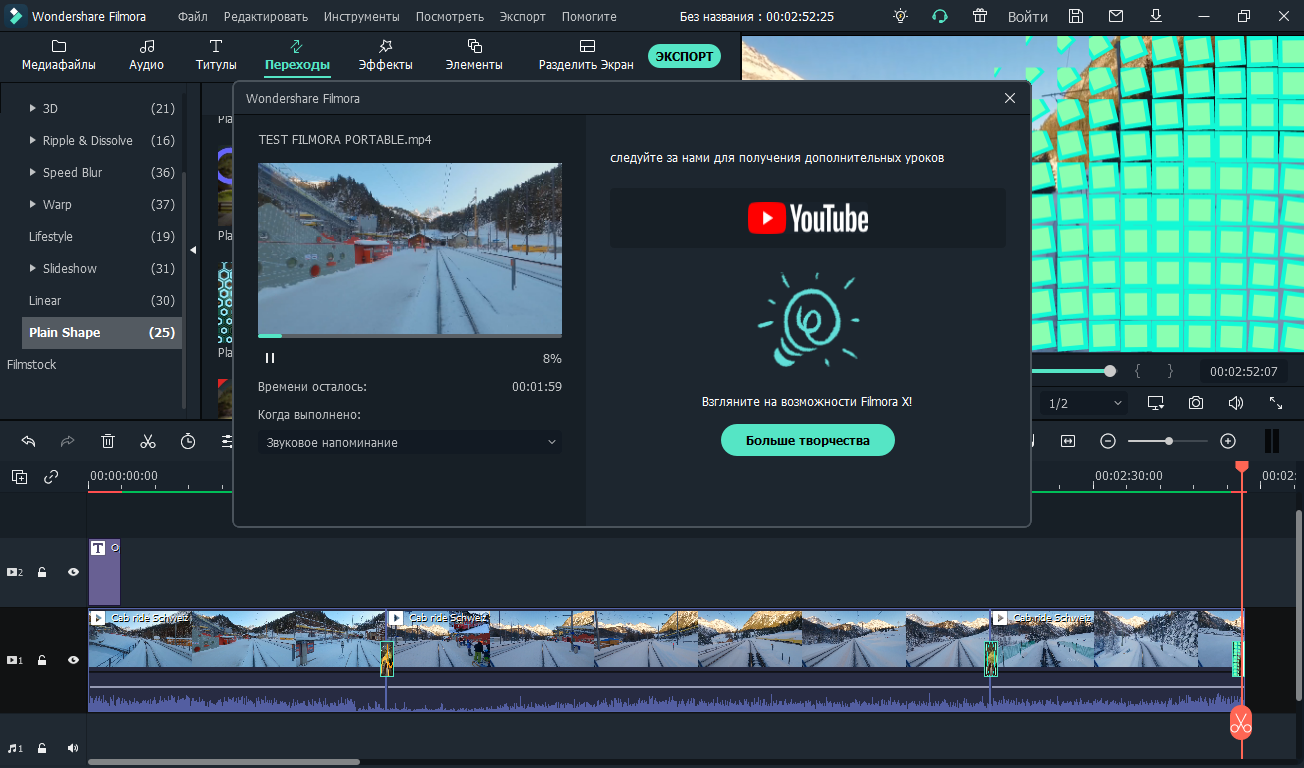Toggle the auto ripple link icon
Screen dimensions: 1304x768
[51, 477]
